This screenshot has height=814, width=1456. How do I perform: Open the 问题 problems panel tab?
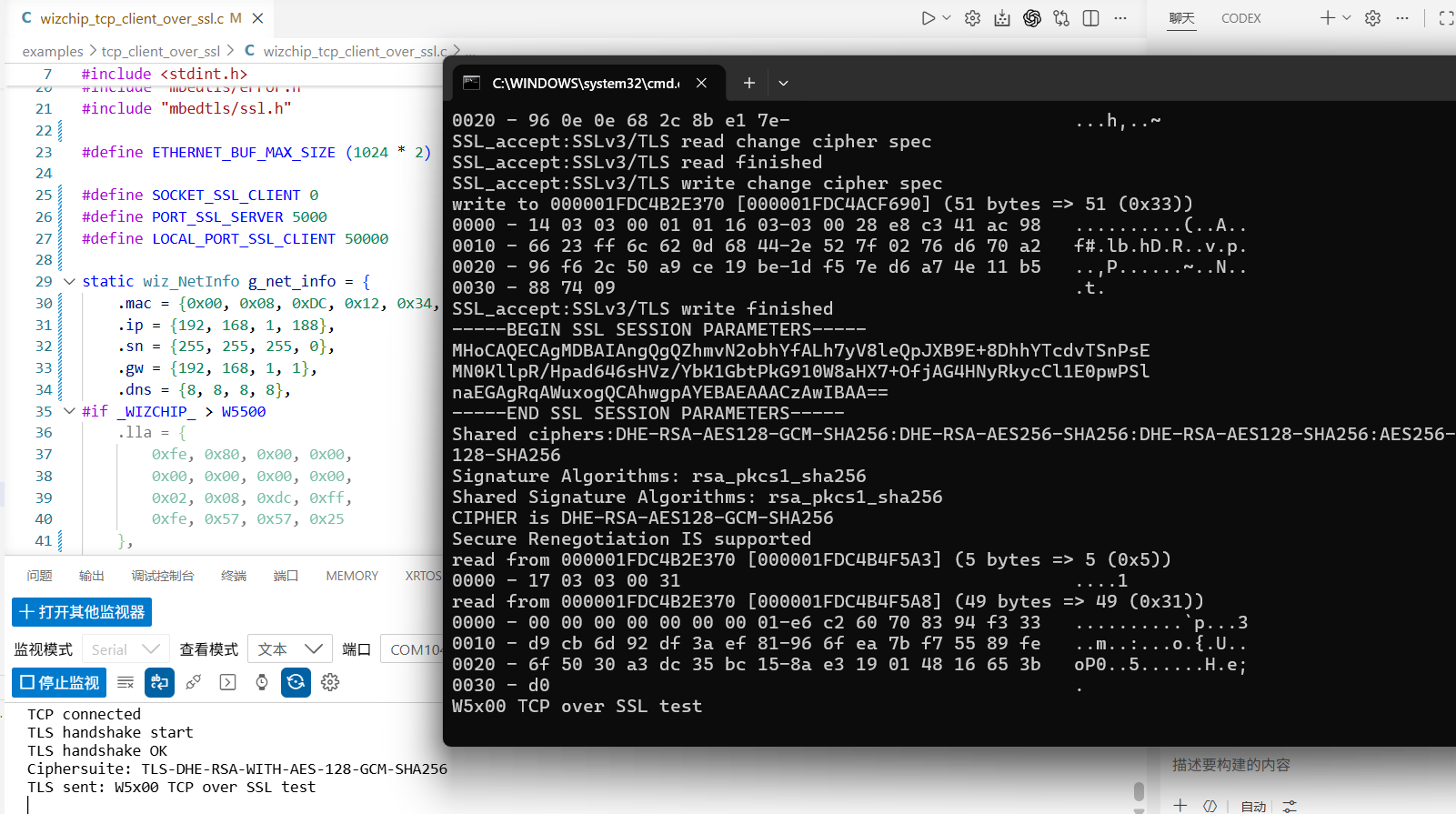coord(39,576)
